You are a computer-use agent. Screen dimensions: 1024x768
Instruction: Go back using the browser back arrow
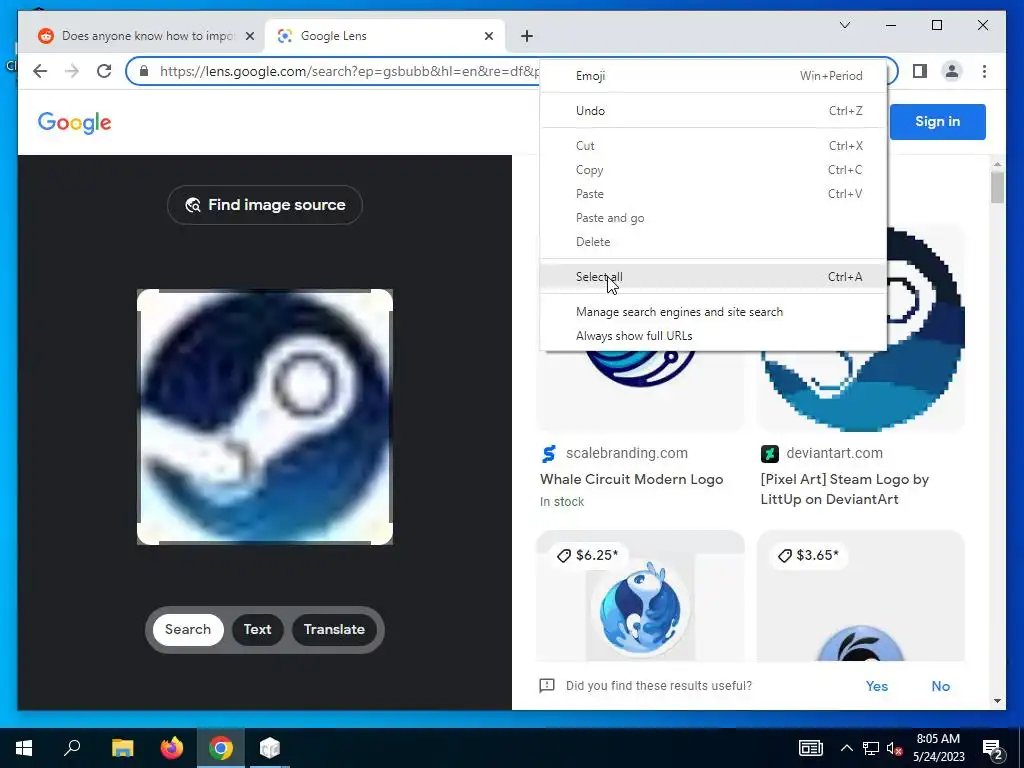click(40, 71)
